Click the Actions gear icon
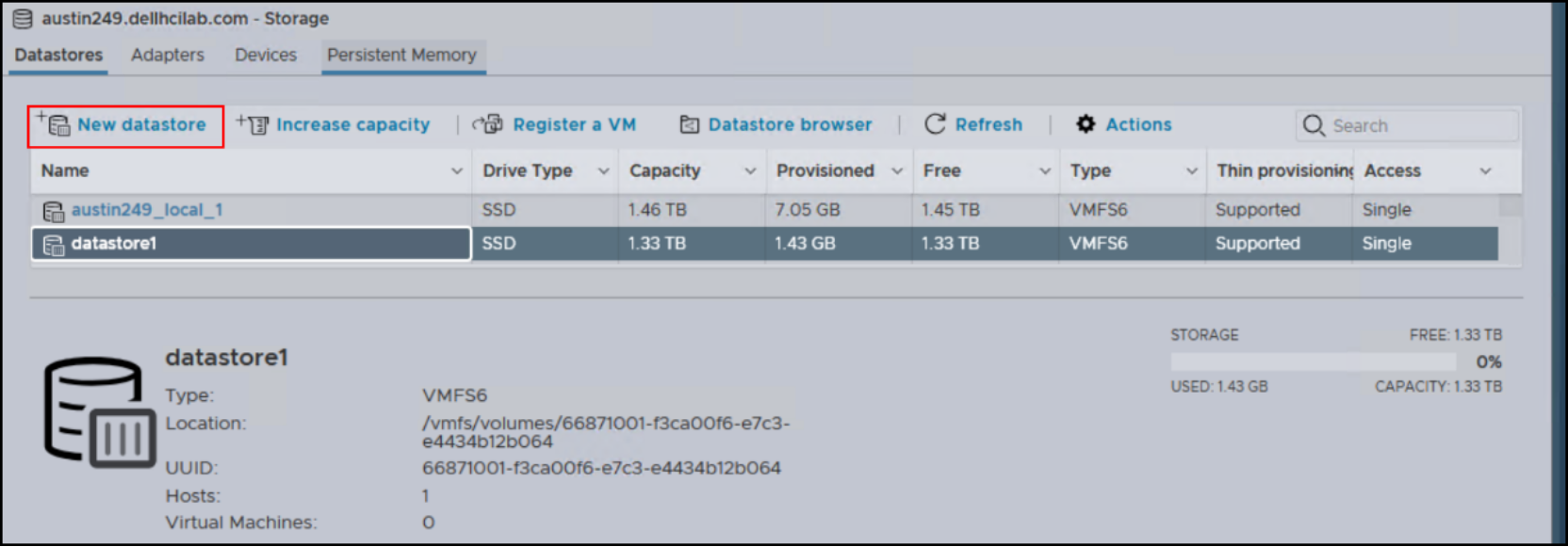 pos(1086,124)
